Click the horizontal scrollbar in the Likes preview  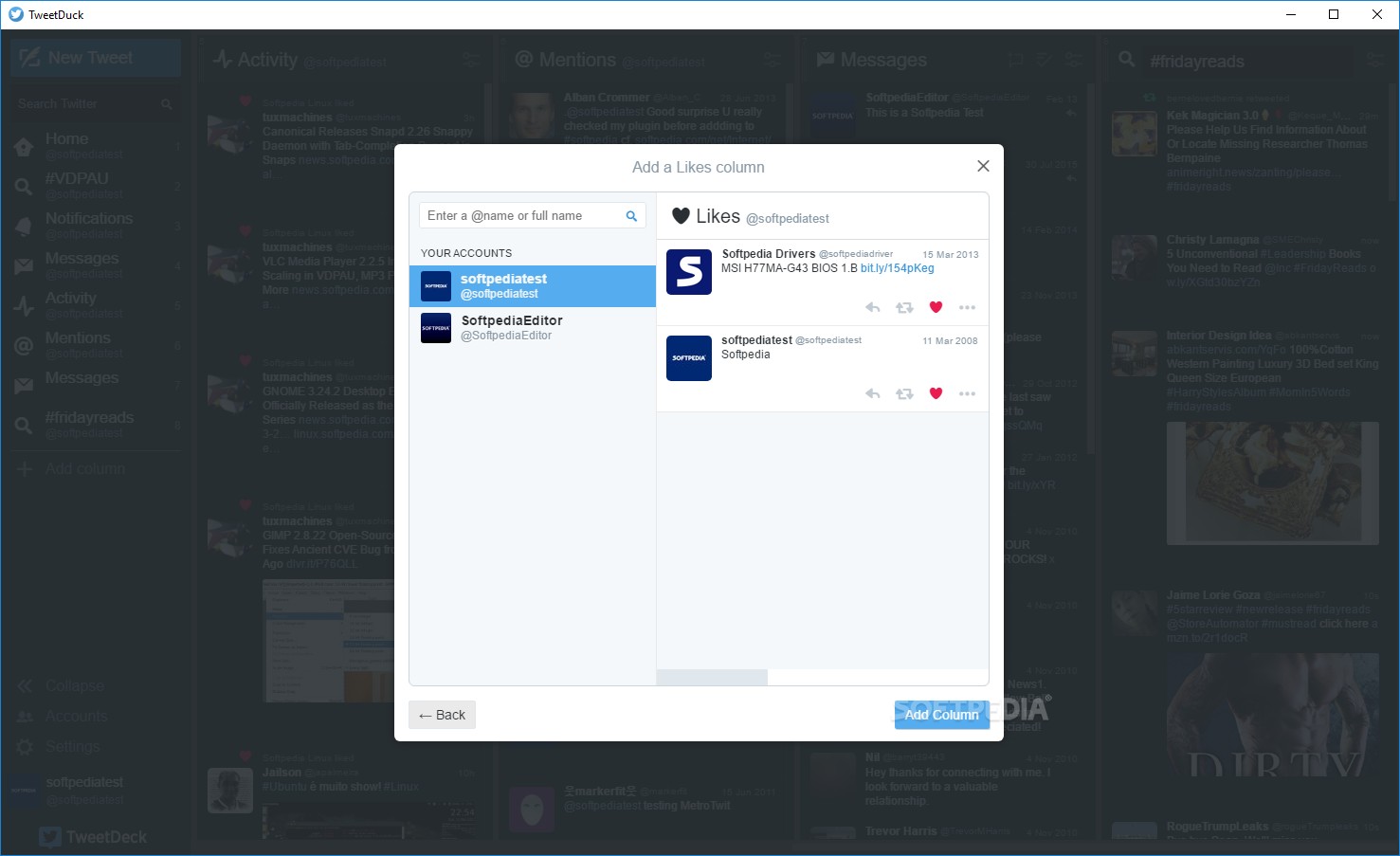point(712,677)
